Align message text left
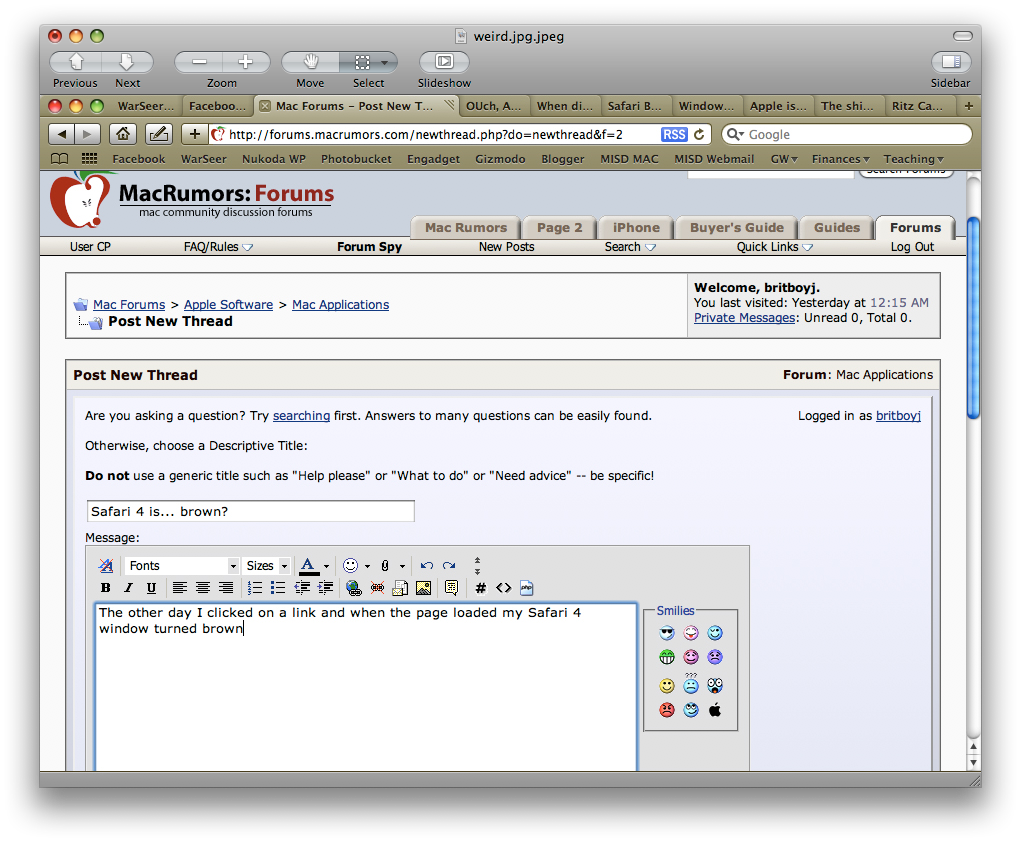This screenshot has height=842, width=1021. [x=180, y=588]
